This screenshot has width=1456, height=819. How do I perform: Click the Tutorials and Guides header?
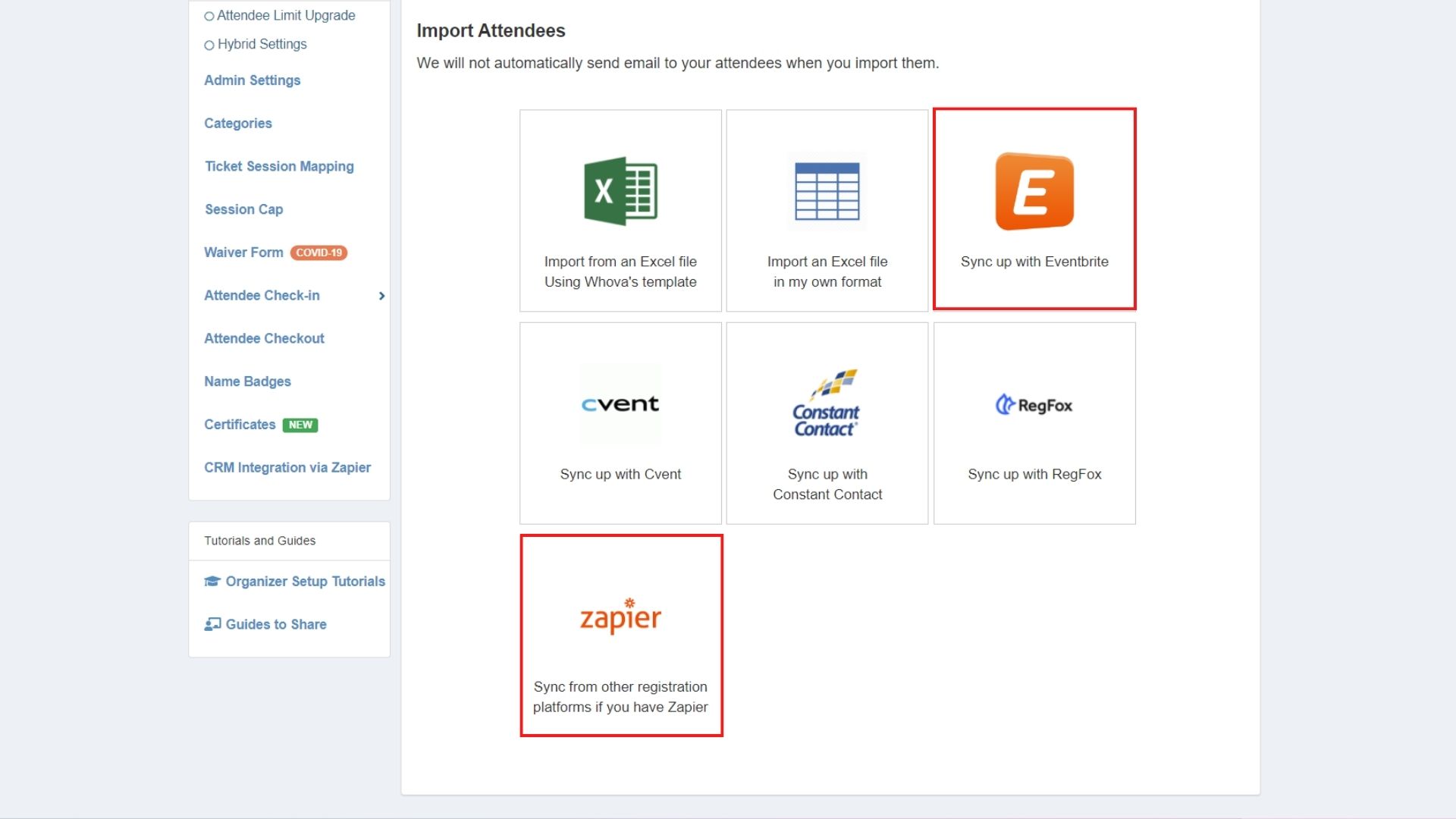click(259, 541)
